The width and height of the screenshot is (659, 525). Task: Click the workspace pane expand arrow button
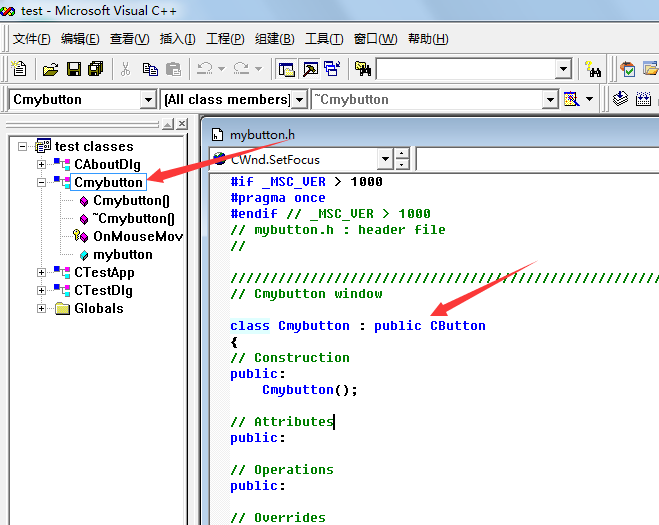tap(168, 124)
